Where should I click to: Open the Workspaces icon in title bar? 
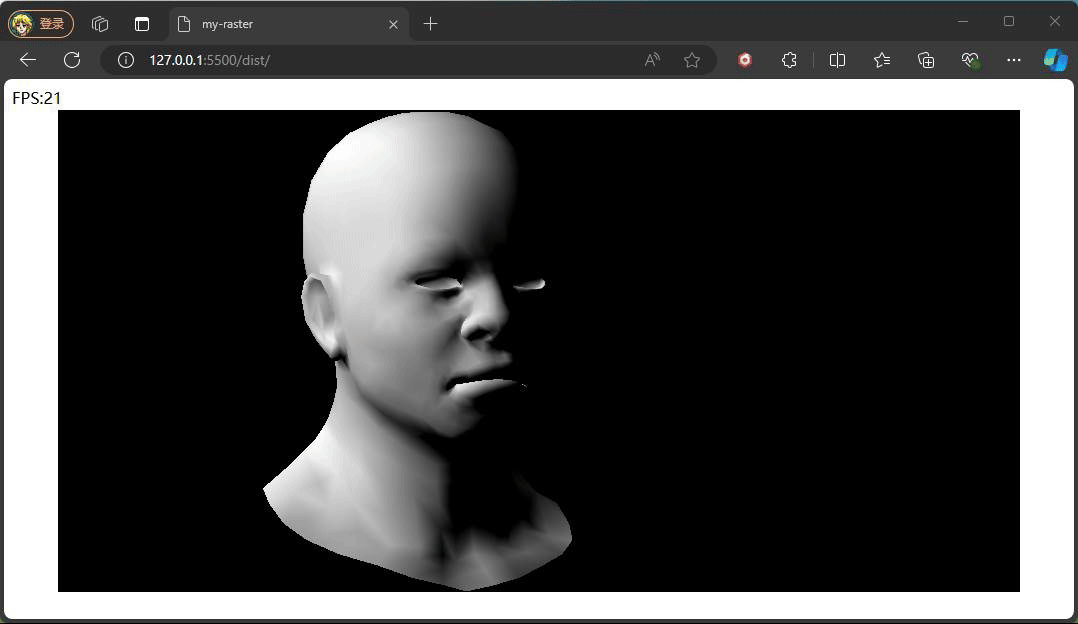(x=99, y=24)
